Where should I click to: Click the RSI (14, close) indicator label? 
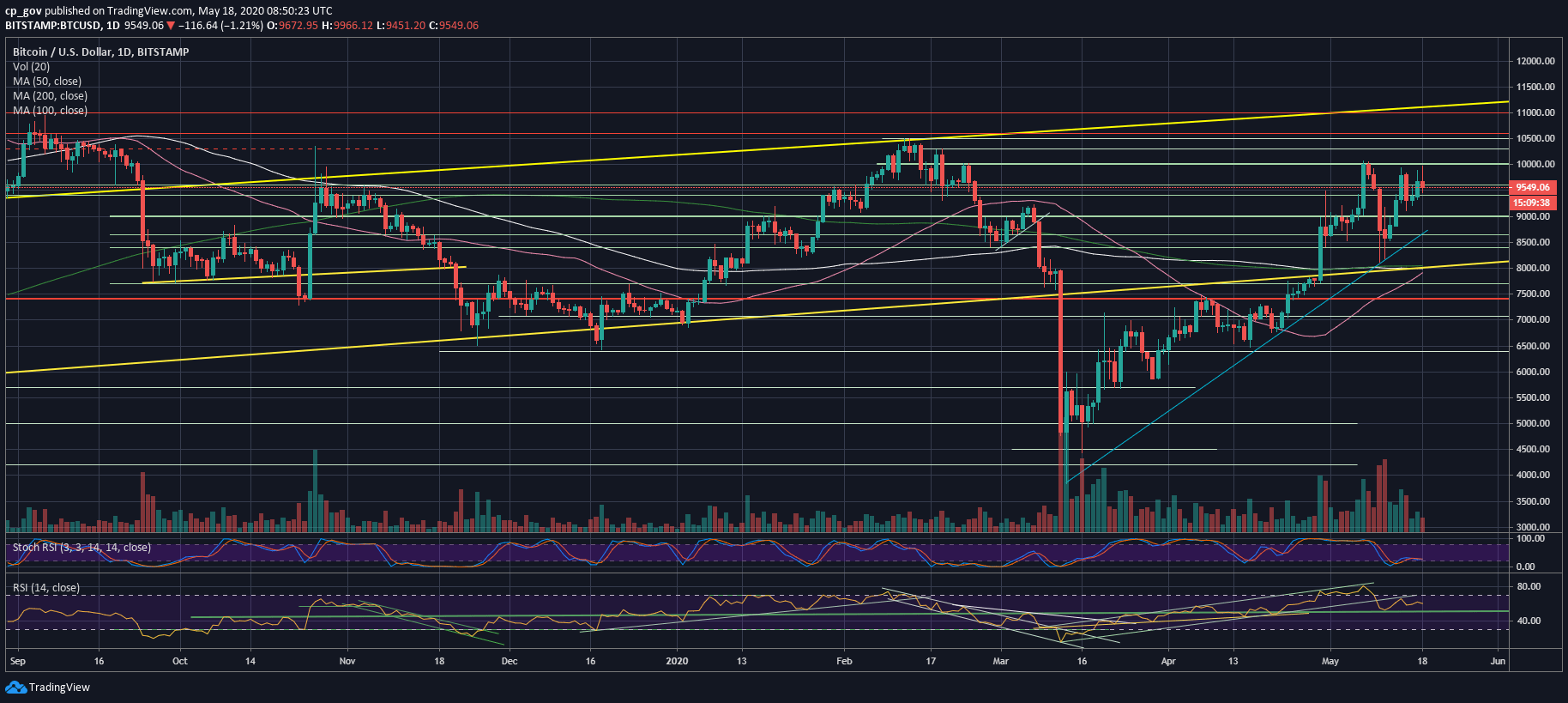pos(46,587)
